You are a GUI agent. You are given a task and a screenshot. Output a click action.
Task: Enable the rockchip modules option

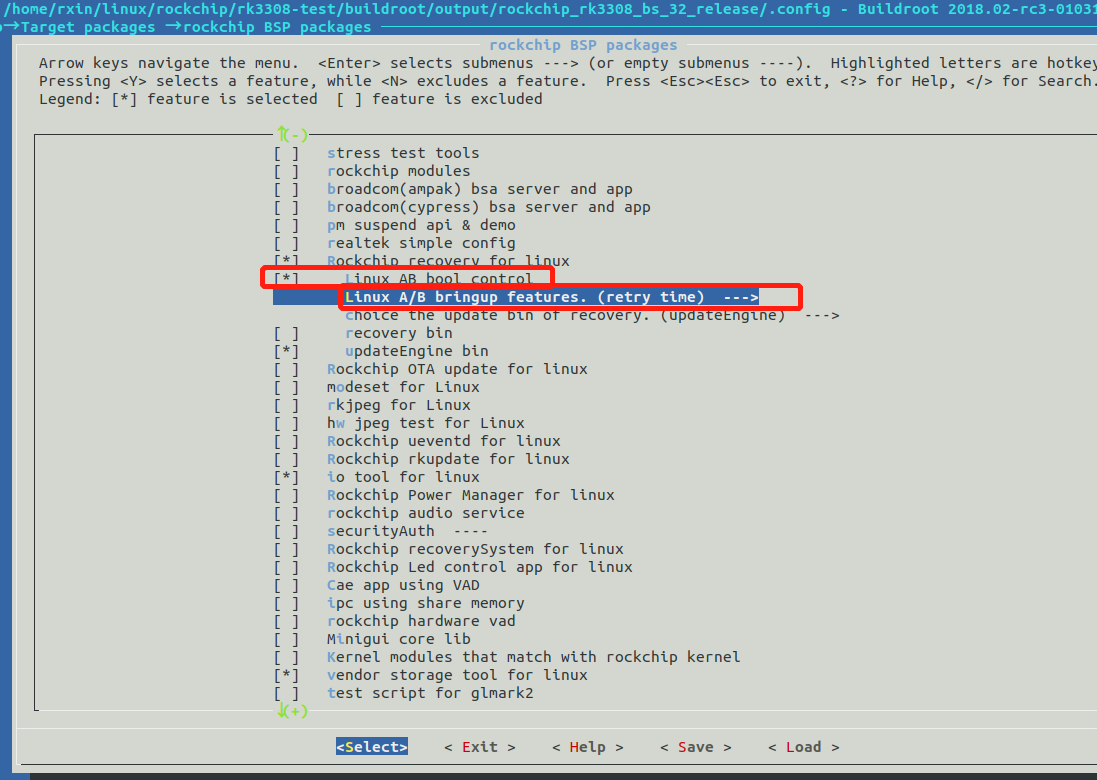point(286,171)
